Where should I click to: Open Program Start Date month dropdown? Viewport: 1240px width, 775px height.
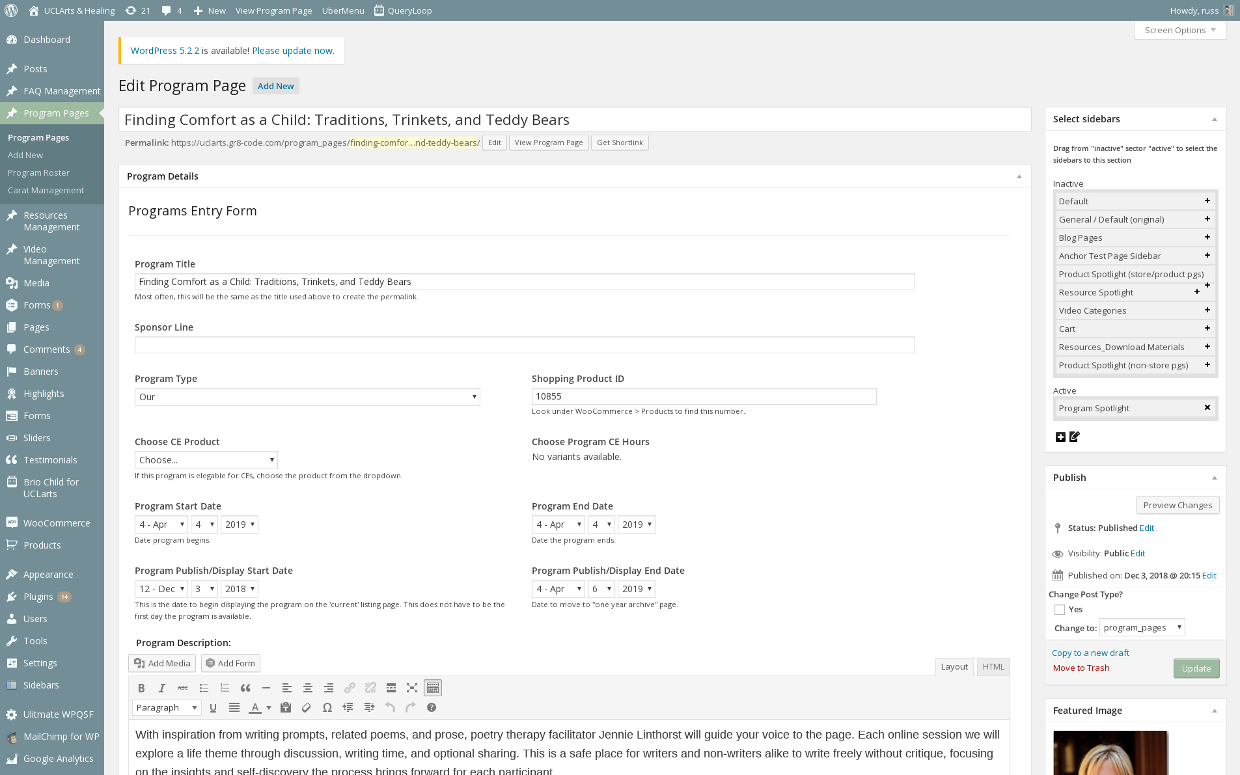point(161,524)
